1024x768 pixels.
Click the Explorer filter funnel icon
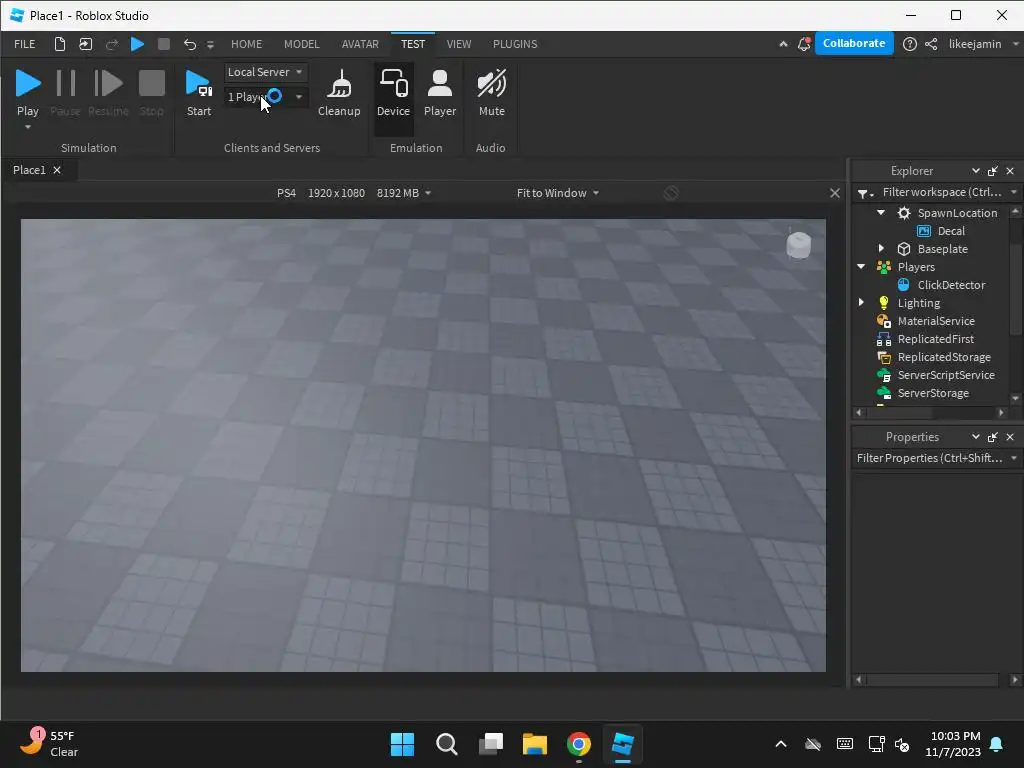865,193
